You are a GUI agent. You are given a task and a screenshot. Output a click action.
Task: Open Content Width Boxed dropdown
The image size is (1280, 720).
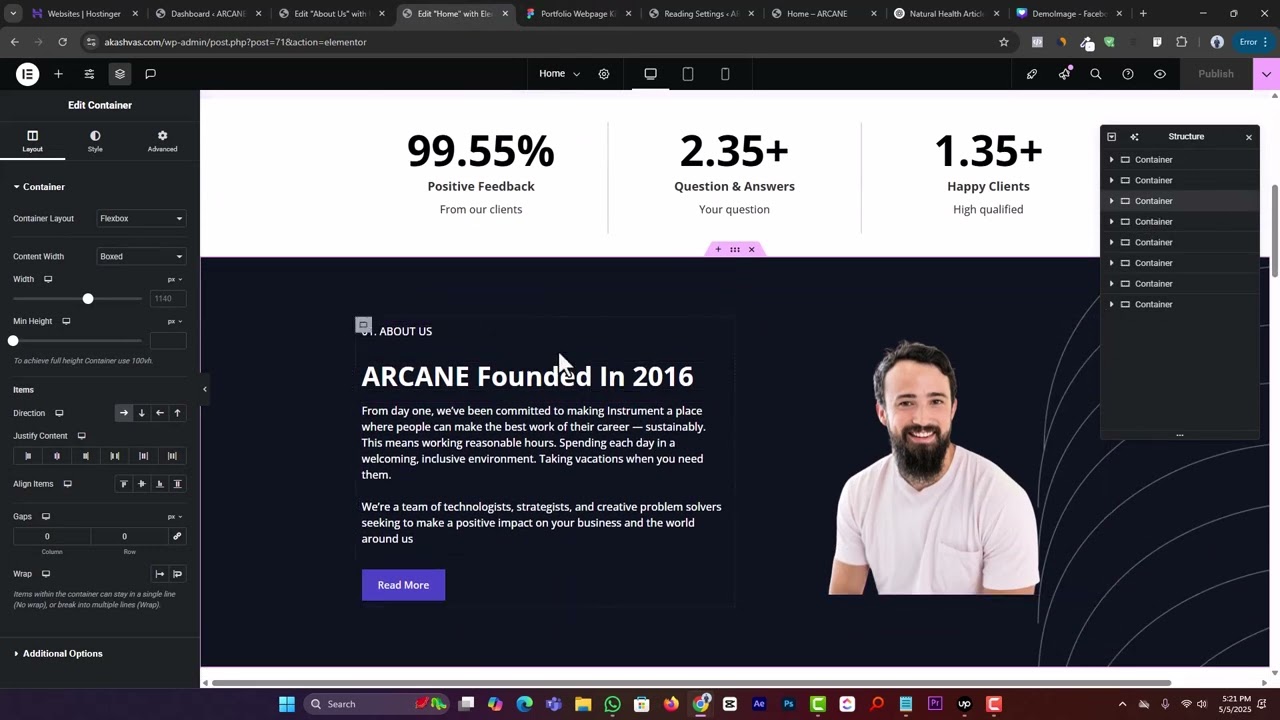(141, 256)
